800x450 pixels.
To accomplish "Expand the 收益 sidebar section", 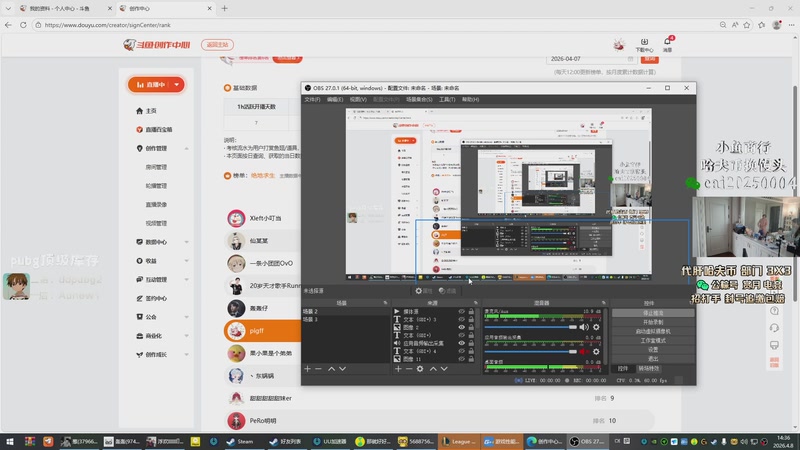I will [x=186, y=261].
